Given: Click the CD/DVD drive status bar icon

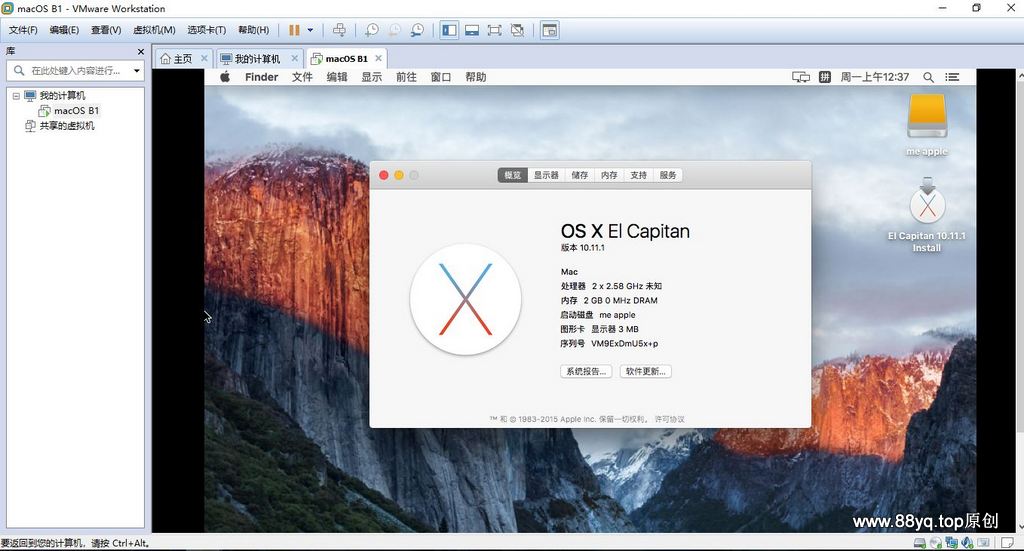Looking at the screenshot, I should 936,543.
